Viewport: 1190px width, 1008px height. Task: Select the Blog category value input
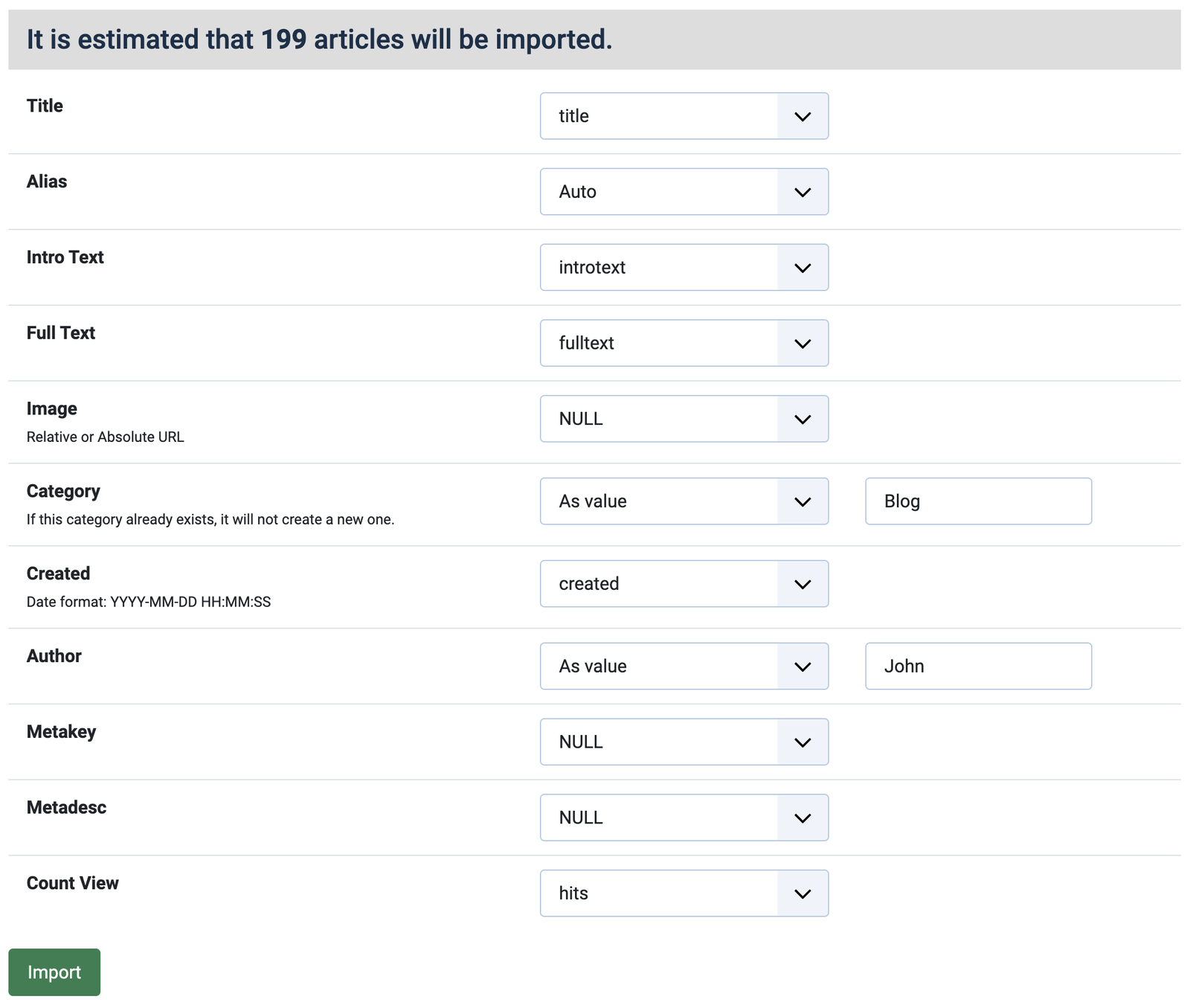pos(977,501)
